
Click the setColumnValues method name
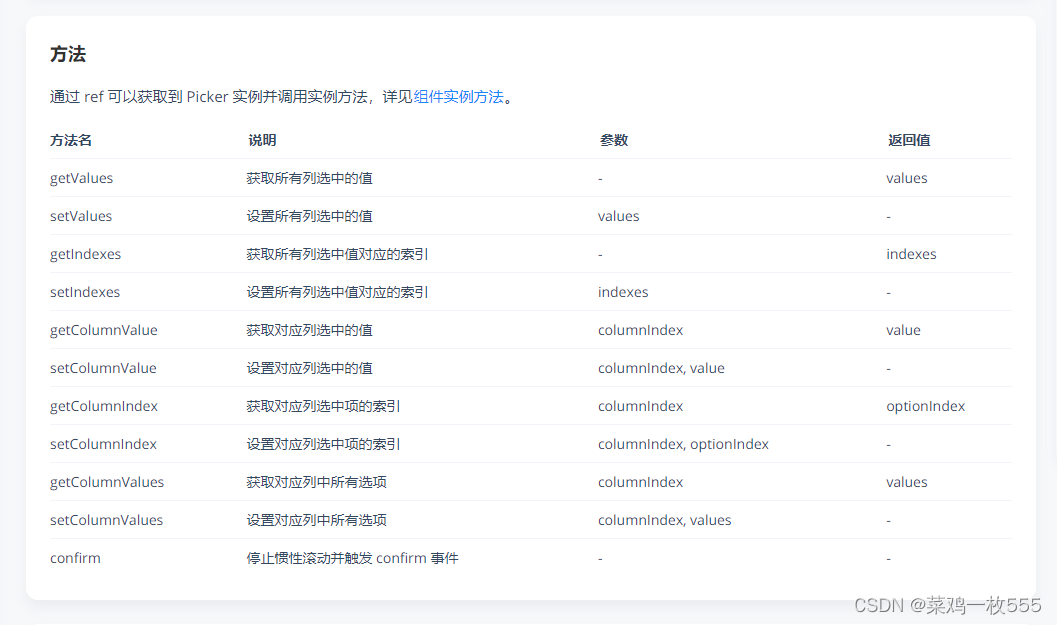click(x=107, y=520)
